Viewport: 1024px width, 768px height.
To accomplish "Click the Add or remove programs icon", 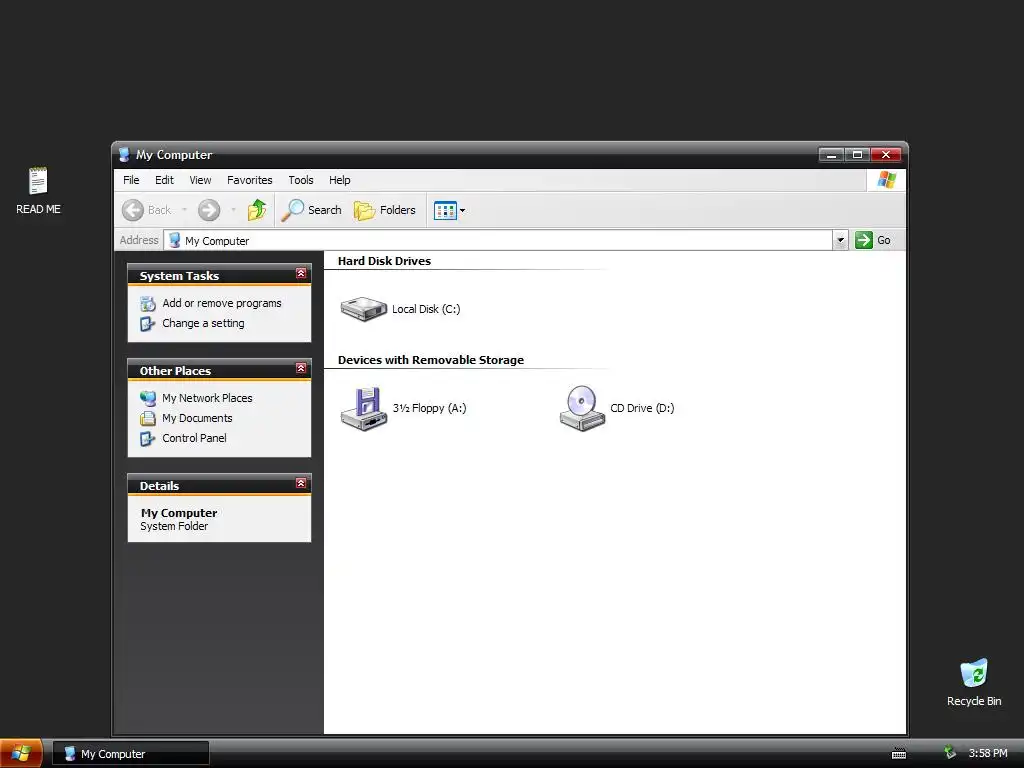I will [x=148, y=304].
